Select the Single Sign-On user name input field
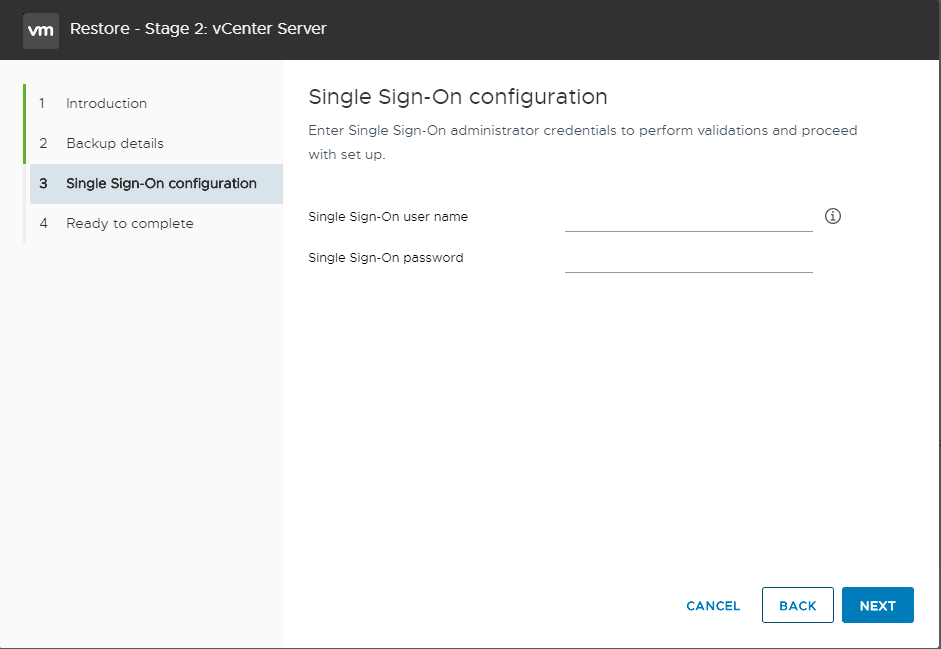The height and width of the screenshot is (649, 941). tap(688, 217)
